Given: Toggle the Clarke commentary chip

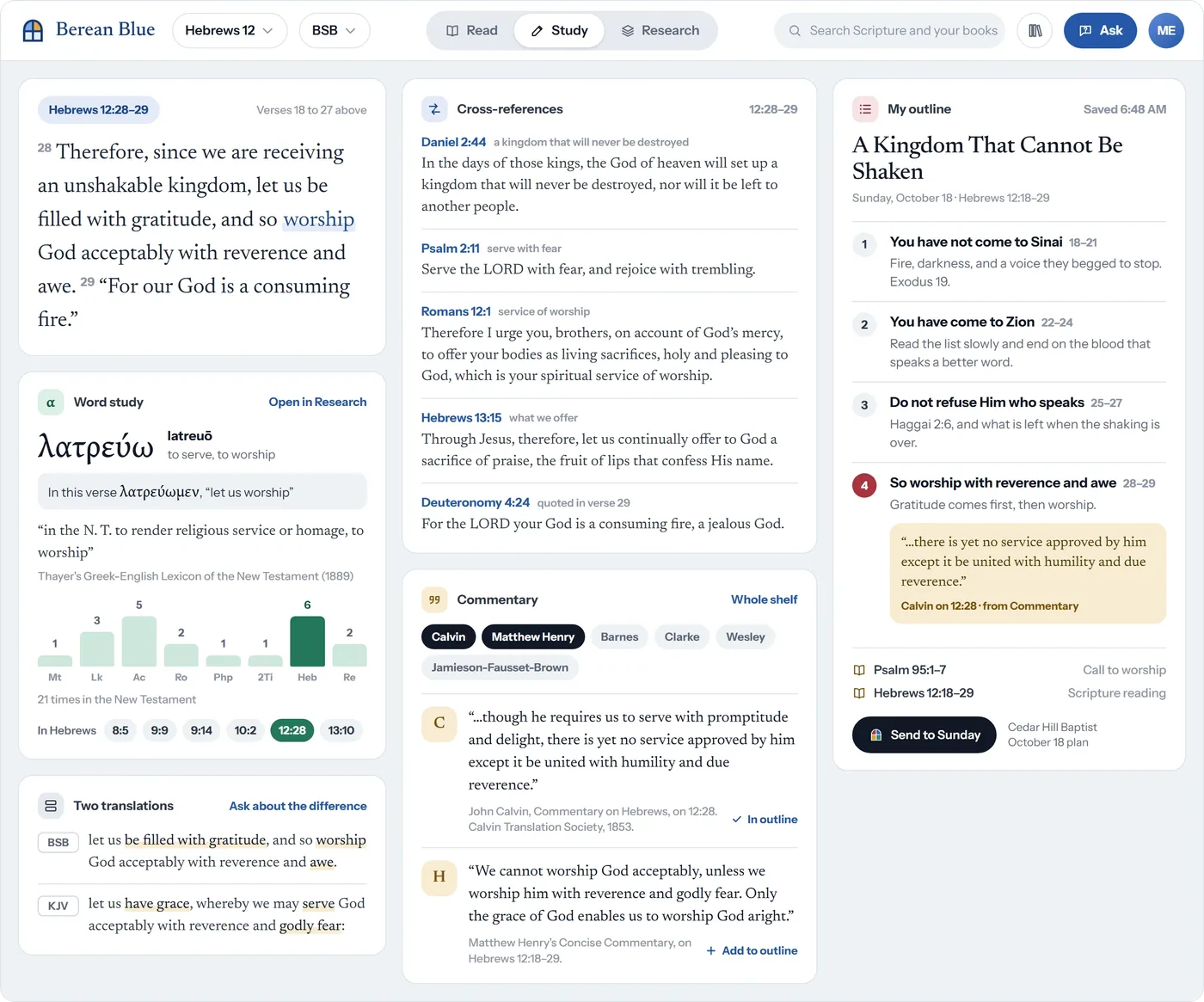Looking at the screenshot, I should tap(682, 636).
